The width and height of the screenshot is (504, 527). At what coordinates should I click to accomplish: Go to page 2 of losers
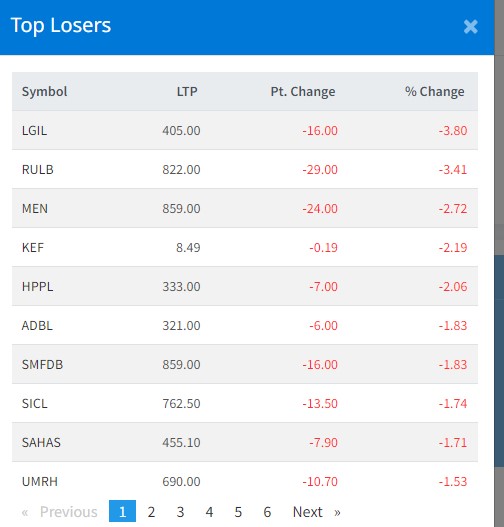[x=151, y=512]
